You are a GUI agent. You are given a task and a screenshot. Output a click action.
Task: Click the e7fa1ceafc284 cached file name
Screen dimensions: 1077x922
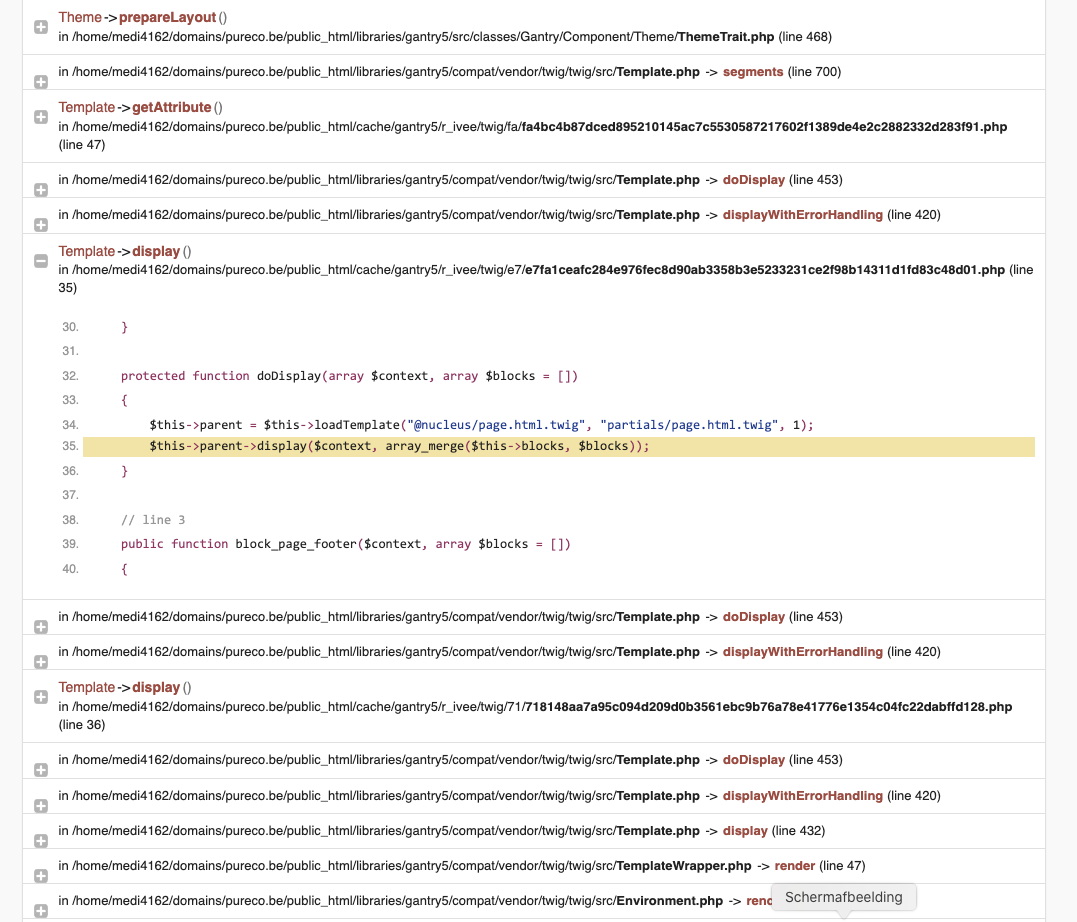click(764, 270)
